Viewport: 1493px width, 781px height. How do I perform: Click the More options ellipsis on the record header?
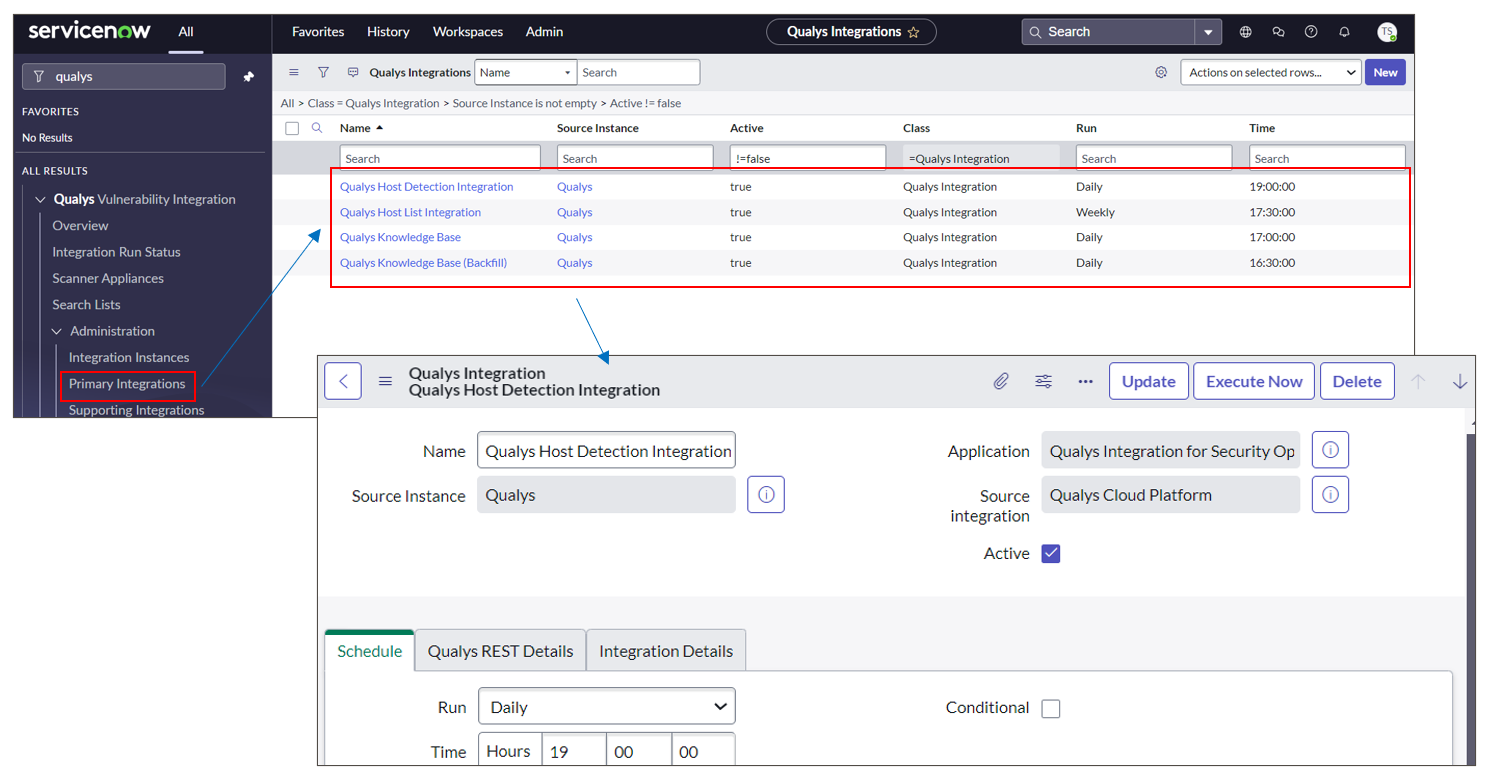pyautogui.click(x=1085, y=381)
